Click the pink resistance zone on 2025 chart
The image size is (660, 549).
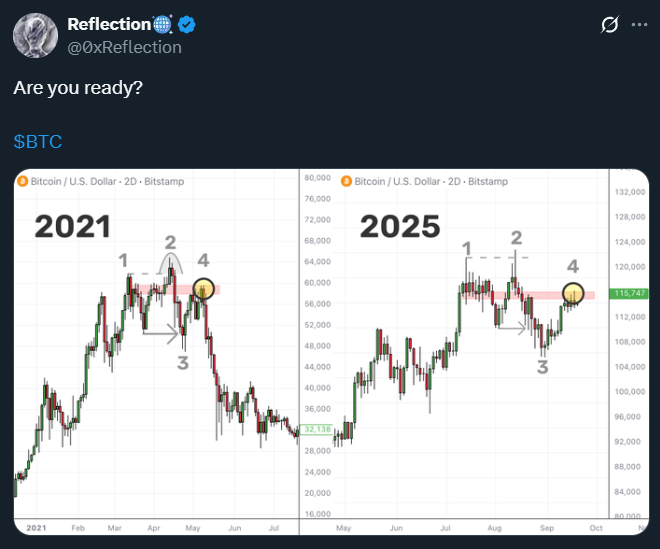point(529,295)
